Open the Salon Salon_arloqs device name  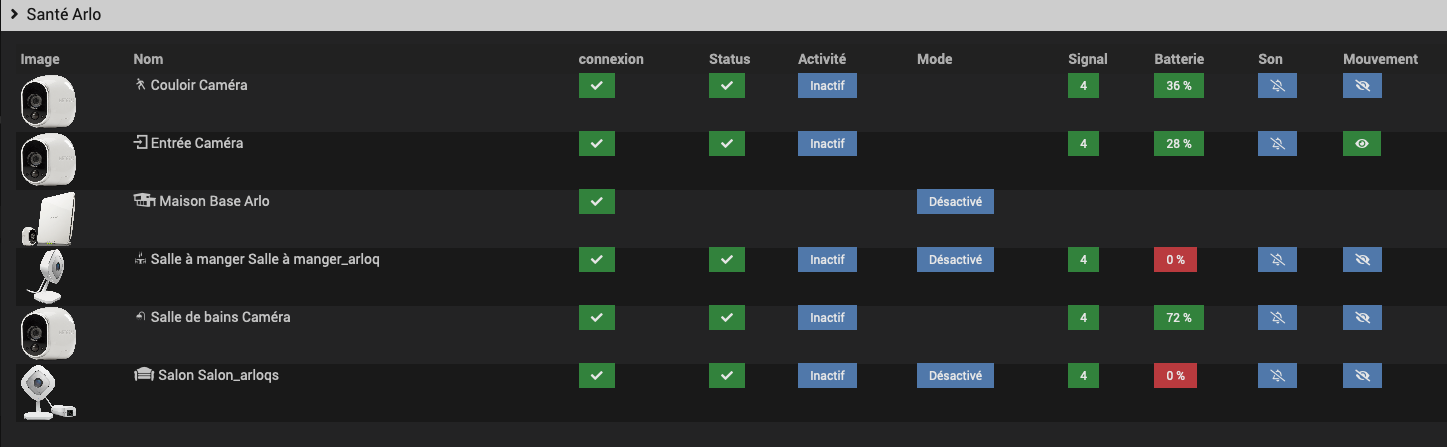tap(206, 375)
